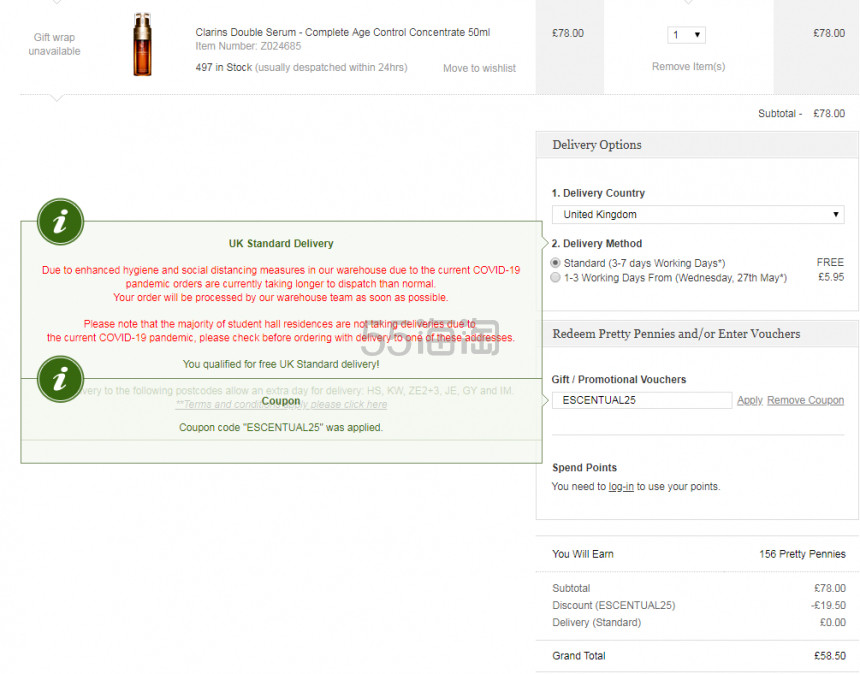The width and height of the screenshot is (860, 674).
Task: Click the '497 in Stock' text
Action: pyautogui.click(x=224, y=67)
